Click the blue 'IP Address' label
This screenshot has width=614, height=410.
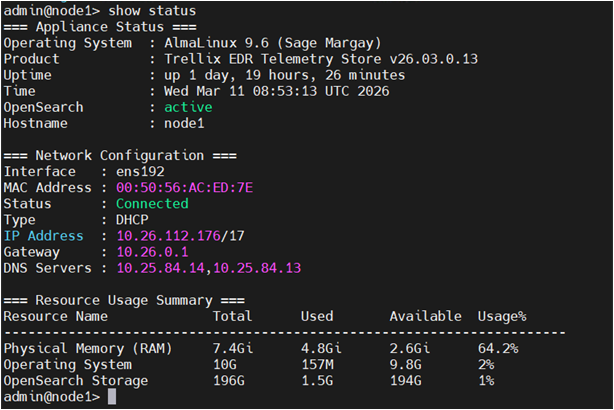(43, 236)
